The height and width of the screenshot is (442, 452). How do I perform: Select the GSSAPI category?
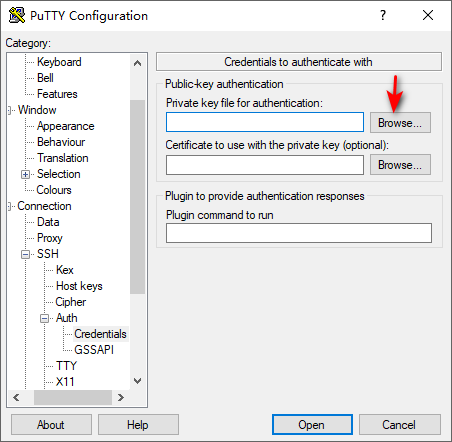coord(94,350)
